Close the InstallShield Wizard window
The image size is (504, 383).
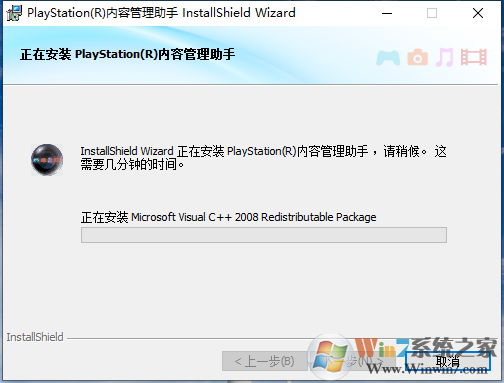point(478,13)
